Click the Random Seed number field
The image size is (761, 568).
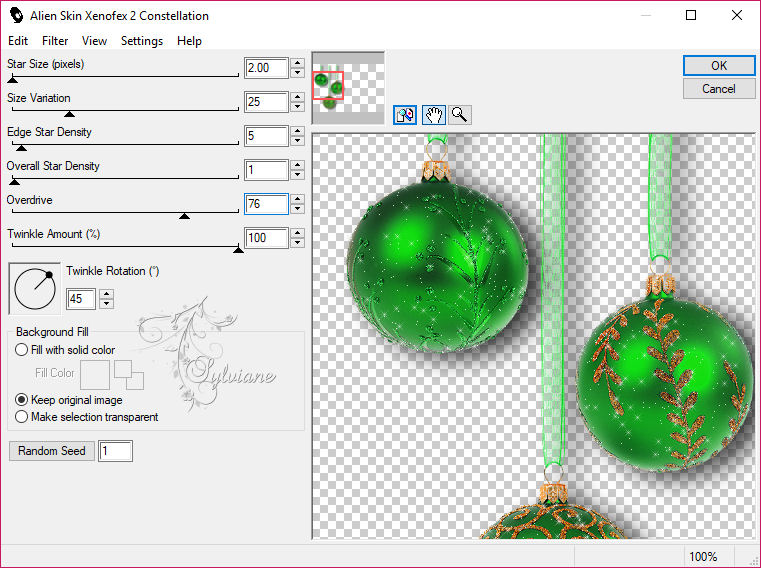[116, 451]
